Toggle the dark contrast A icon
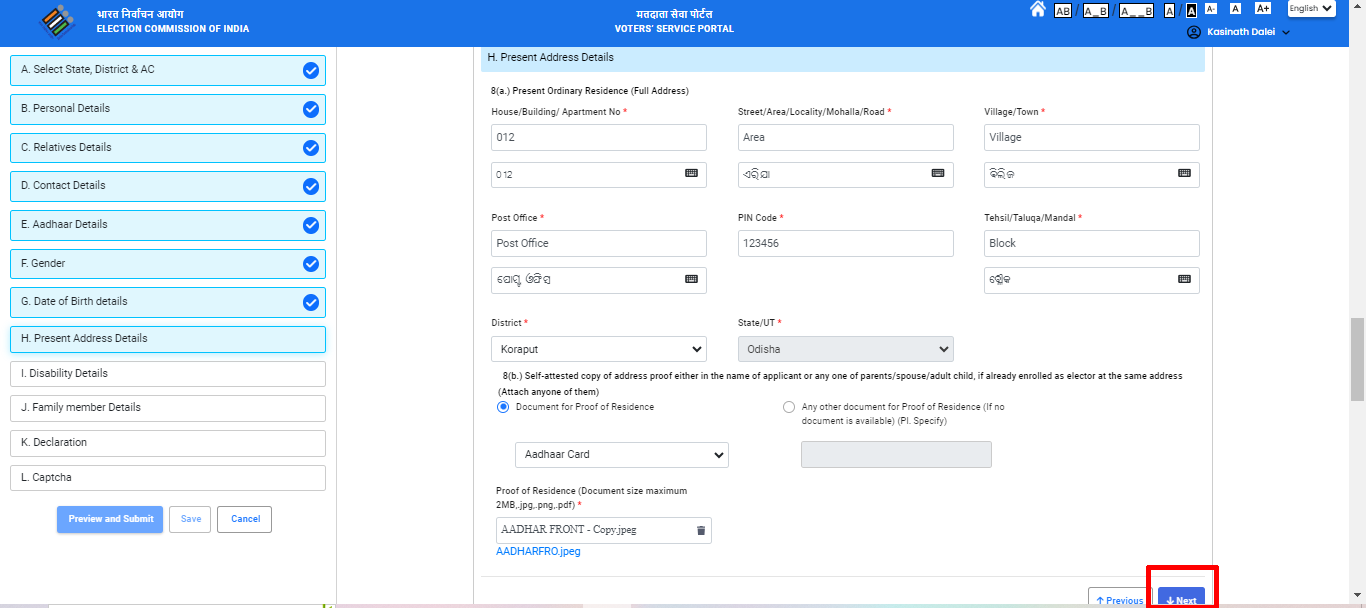Viewport: 1366px width, 608px height. point(1191,9)
